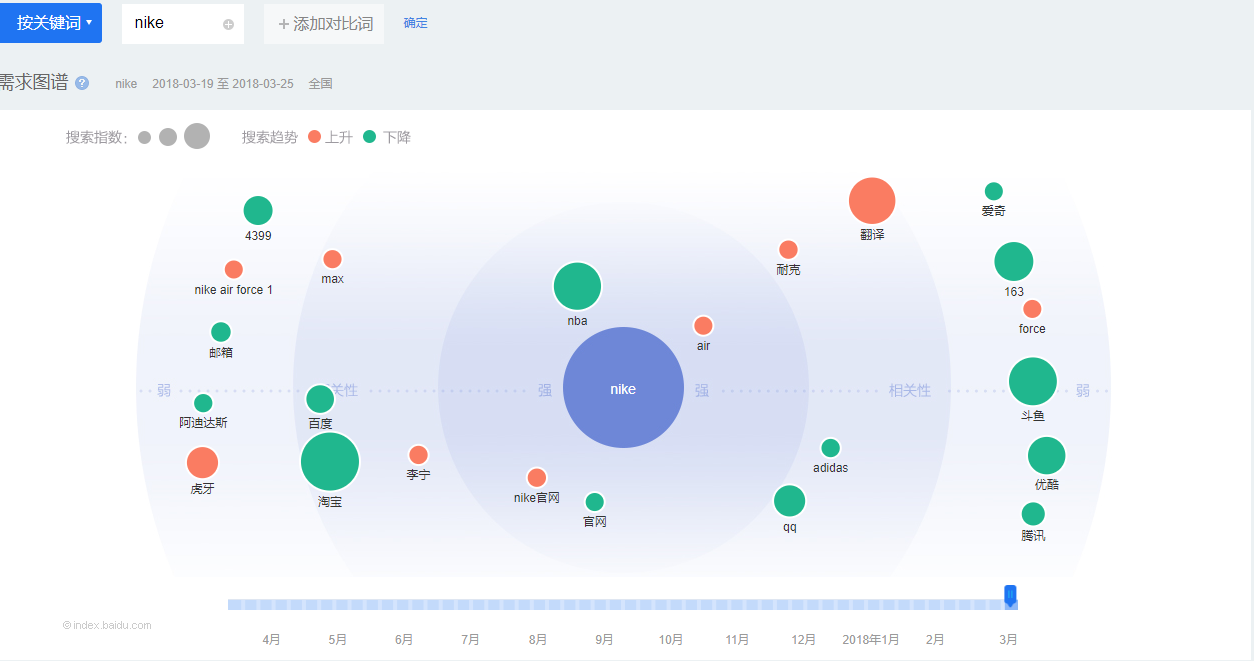Select 2018年1月 on the timeline
The height and width of the screenshot is (661, 1254).
(x=870, y=639)
